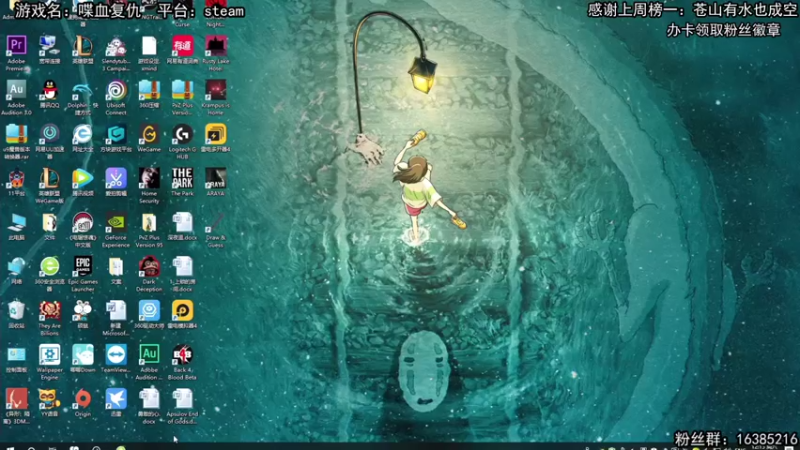This screenshot has height=450, width=800.
Task: Launch Tencent QQ penguin icon
Action: (49, 90)
